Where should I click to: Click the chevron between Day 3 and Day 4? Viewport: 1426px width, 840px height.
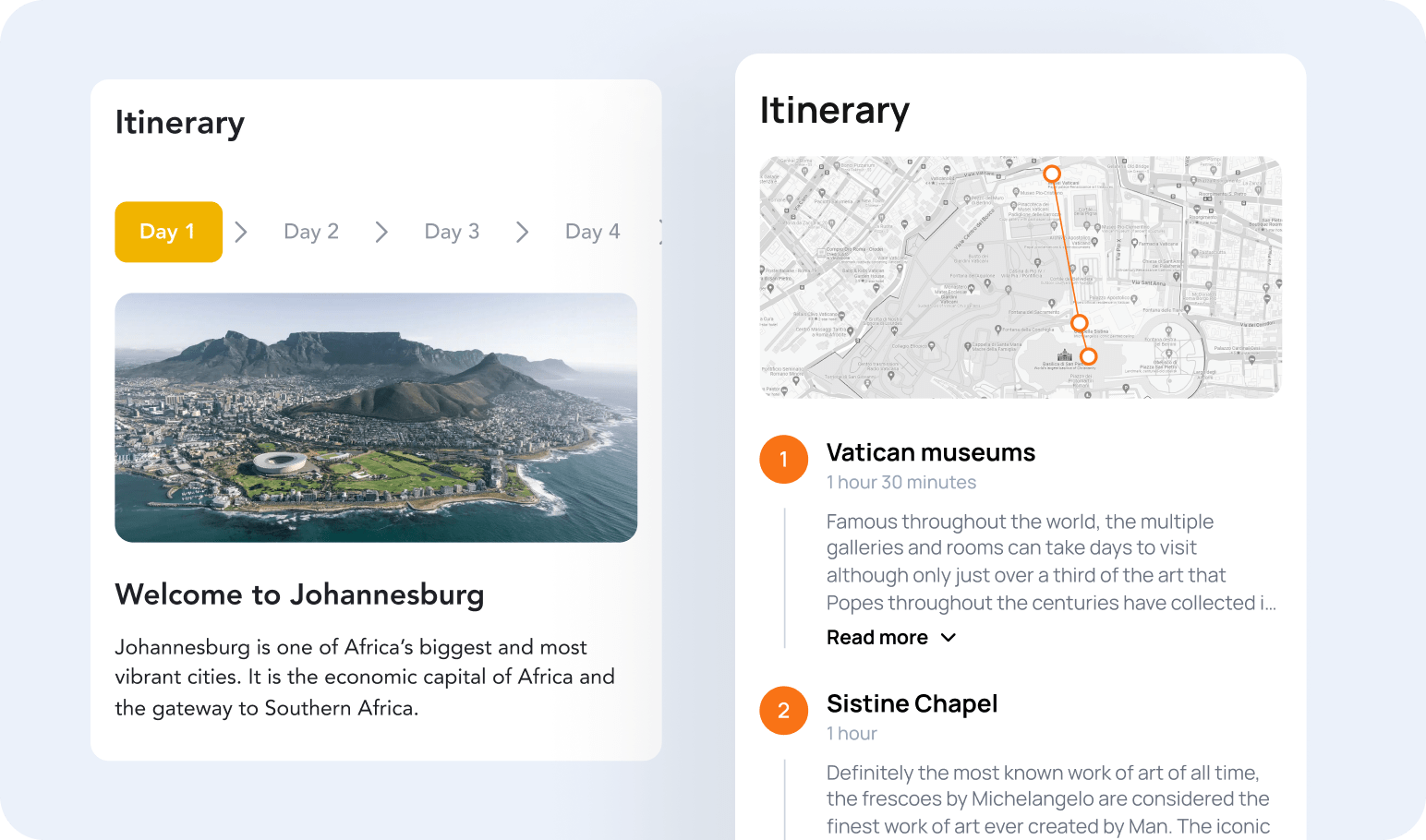pyautogui.click(x=522, y=232)
